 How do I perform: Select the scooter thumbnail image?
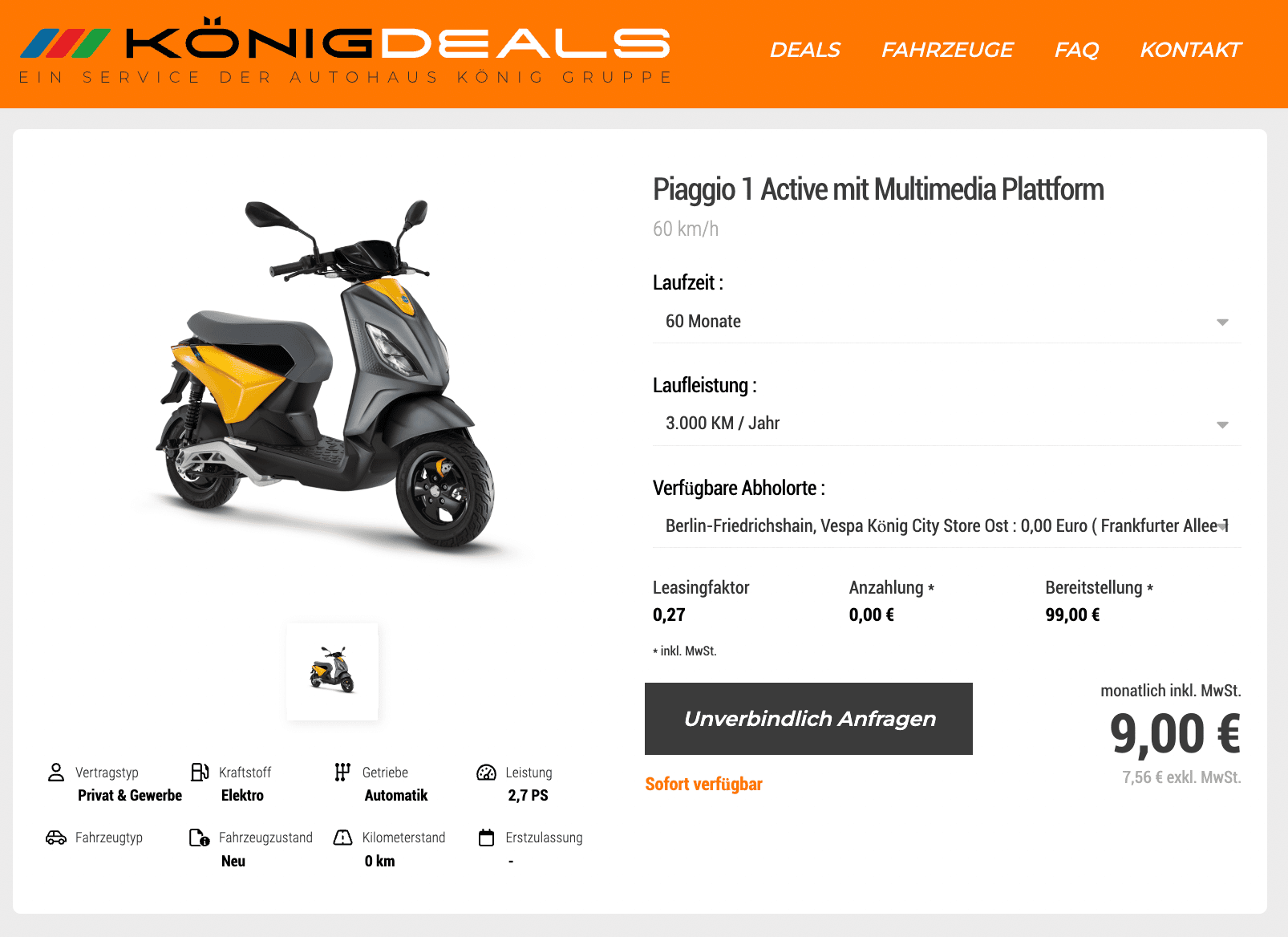(332, 671)
